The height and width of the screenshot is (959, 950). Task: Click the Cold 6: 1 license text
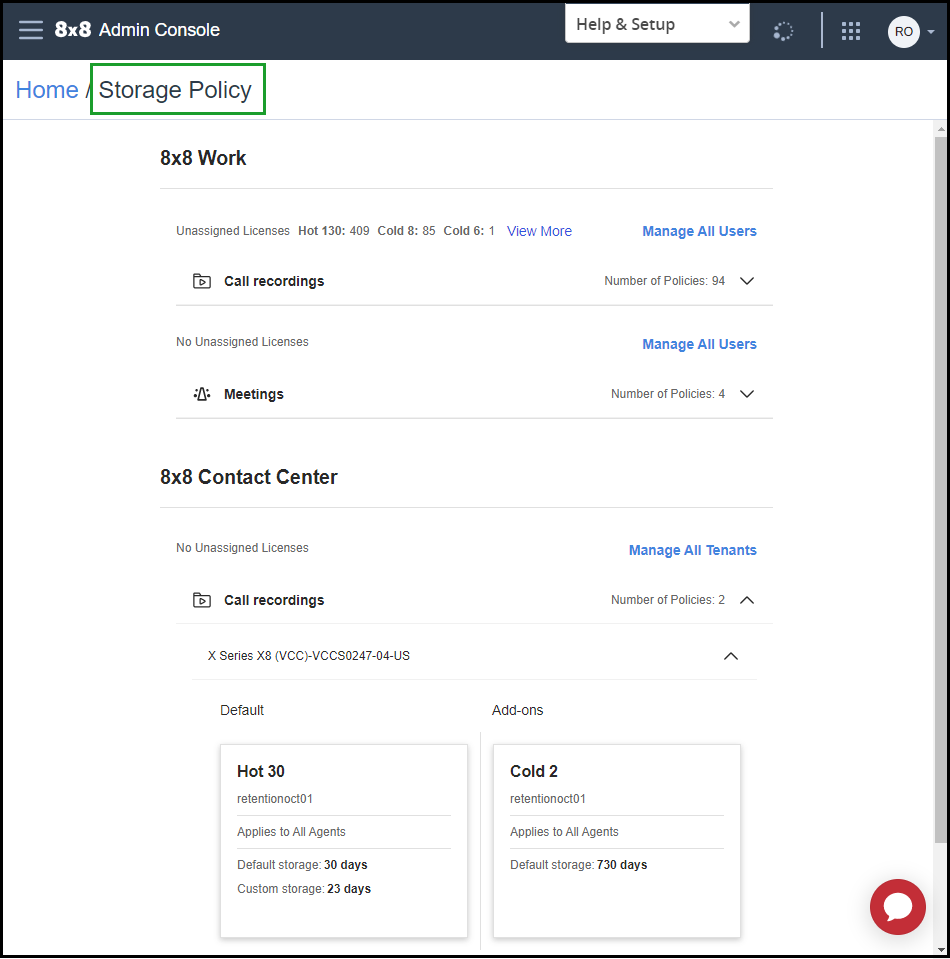tap(469, 231)
